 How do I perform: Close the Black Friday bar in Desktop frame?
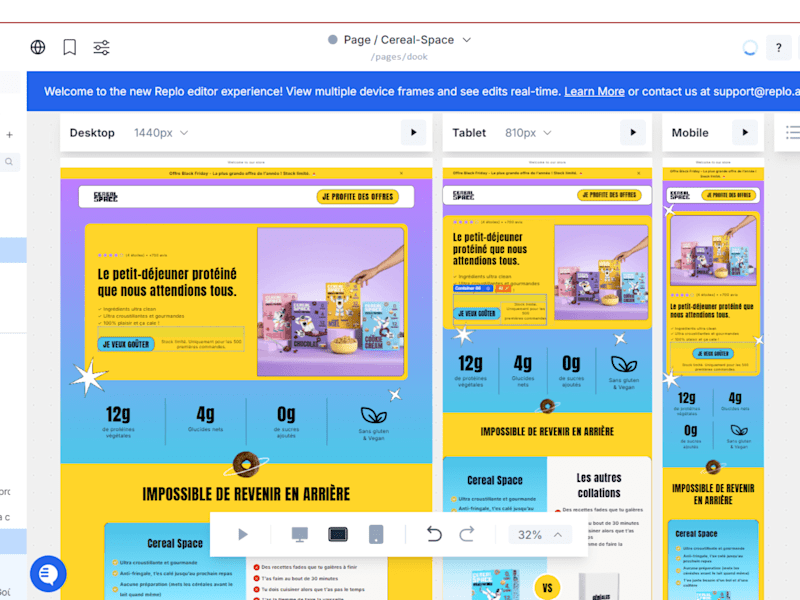[x=402, y=173]
